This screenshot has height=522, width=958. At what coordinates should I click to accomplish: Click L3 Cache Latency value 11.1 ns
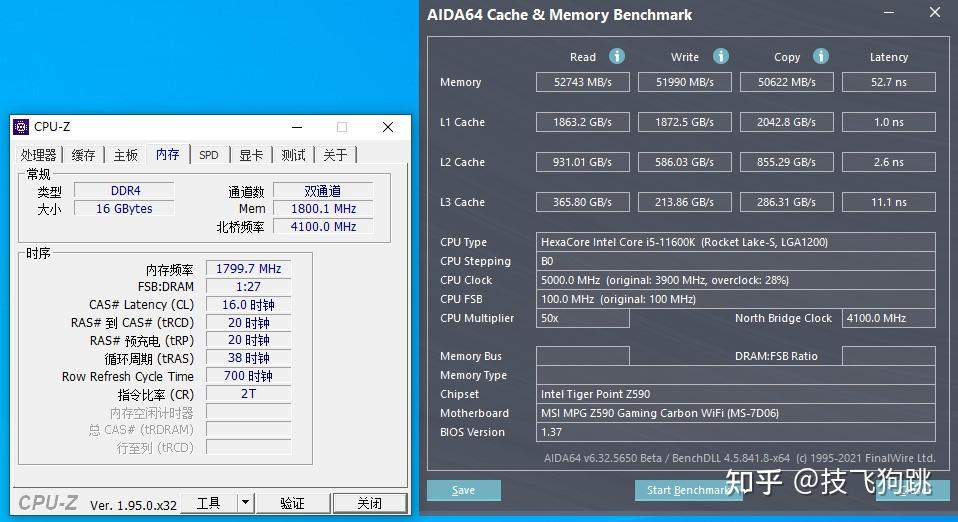pos(889,202)
